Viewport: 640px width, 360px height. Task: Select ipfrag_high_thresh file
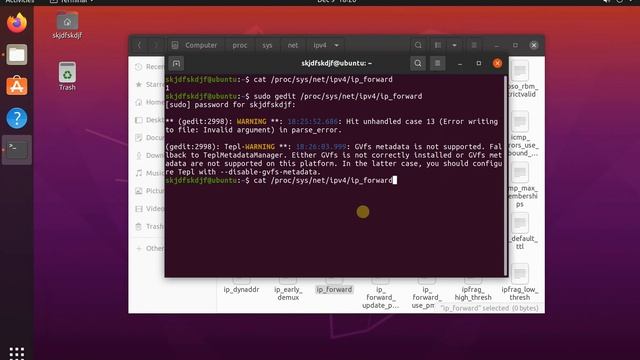pos(473,293)
